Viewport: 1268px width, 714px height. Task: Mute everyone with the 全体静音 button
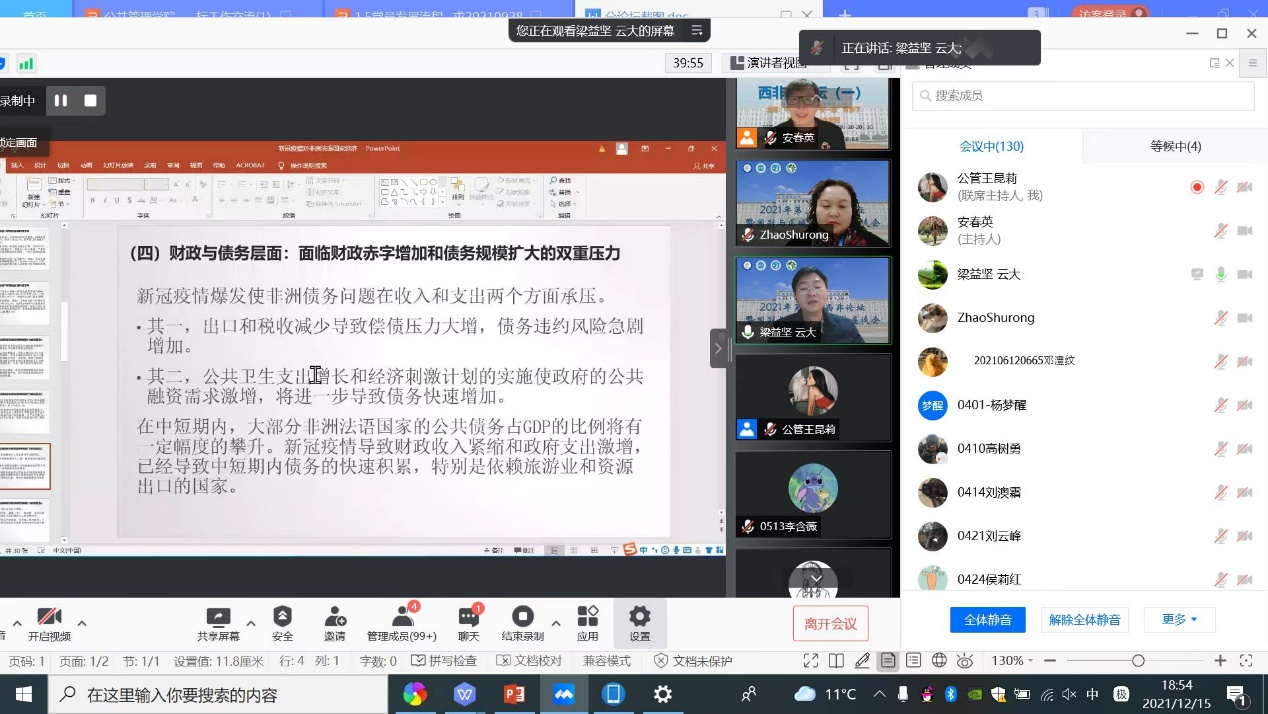987,620
